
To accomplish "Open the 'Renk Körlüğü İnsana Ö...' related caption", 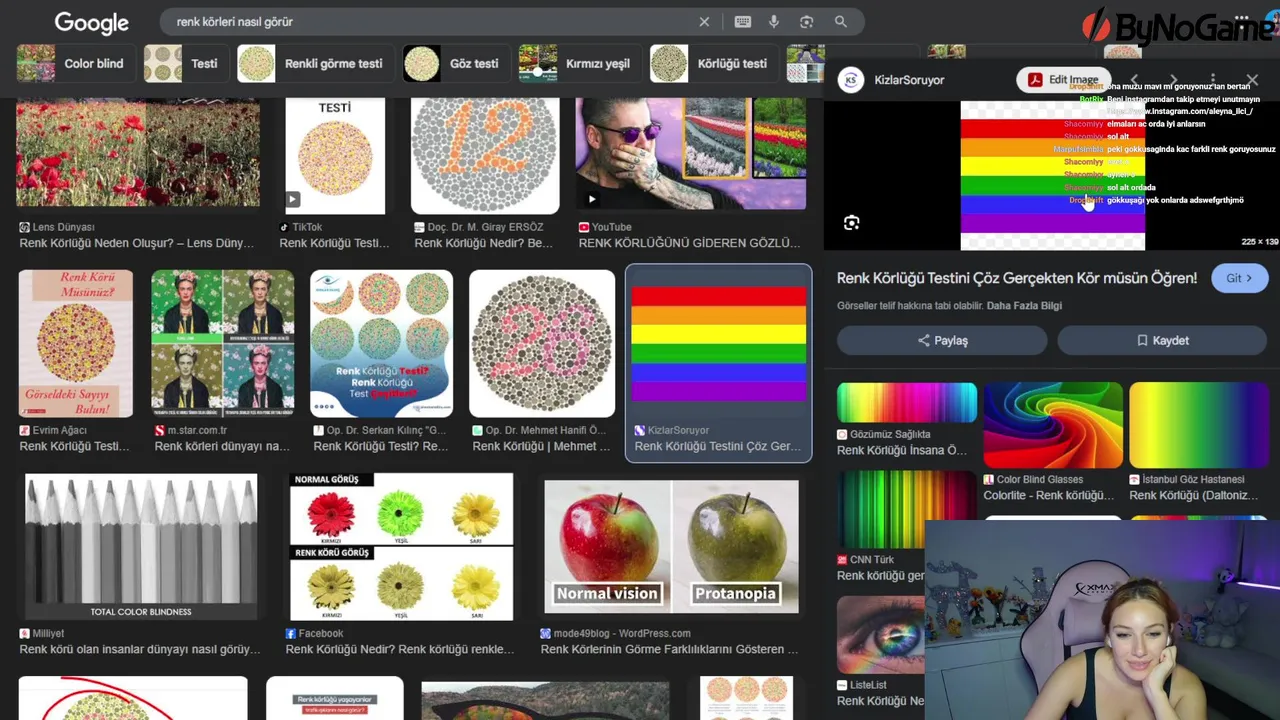I will pyautogui.click(x=902, y=451).
